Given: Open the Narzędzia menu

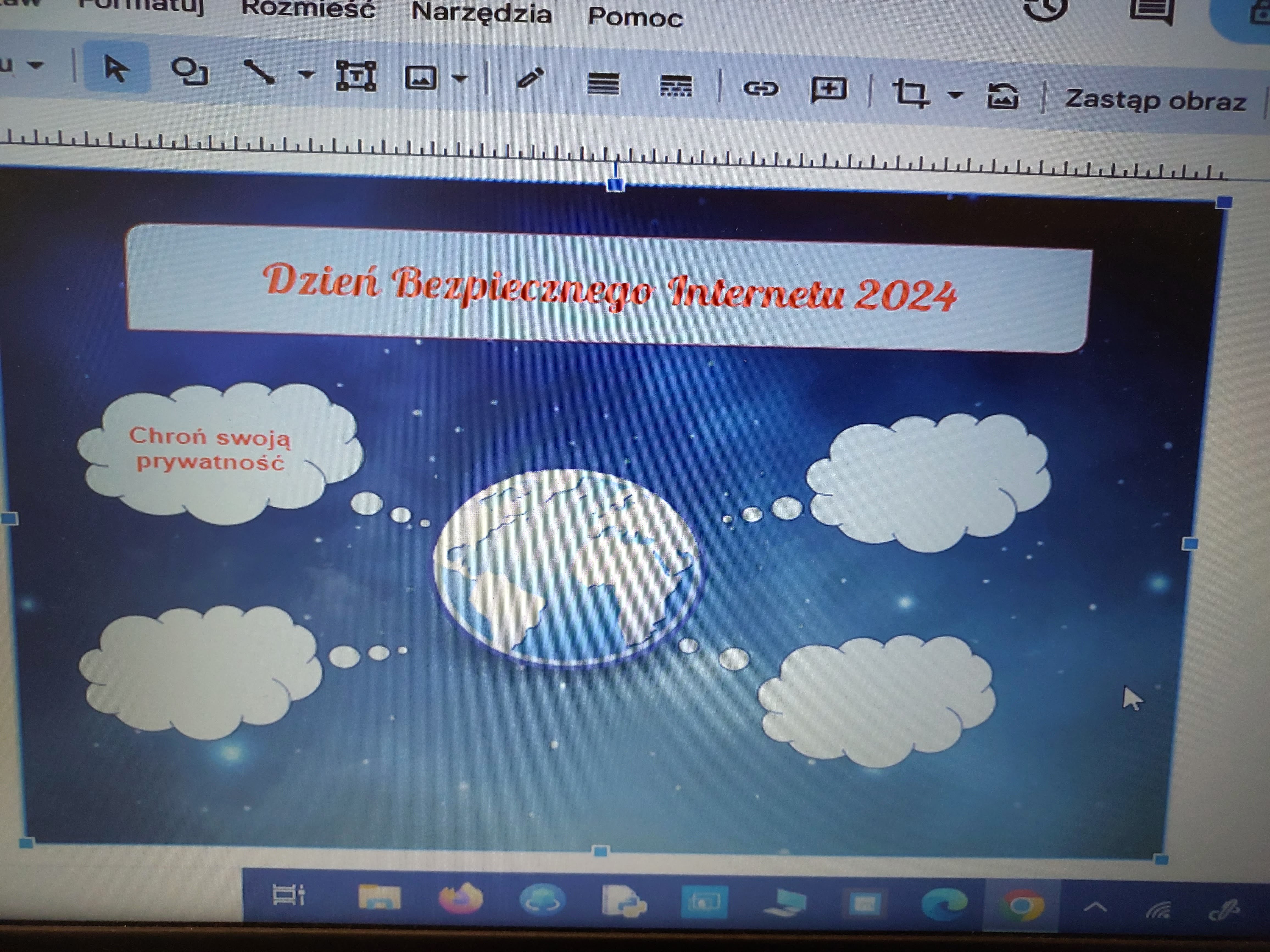Looking at the screenshot, I should click(x=484, y=15).
